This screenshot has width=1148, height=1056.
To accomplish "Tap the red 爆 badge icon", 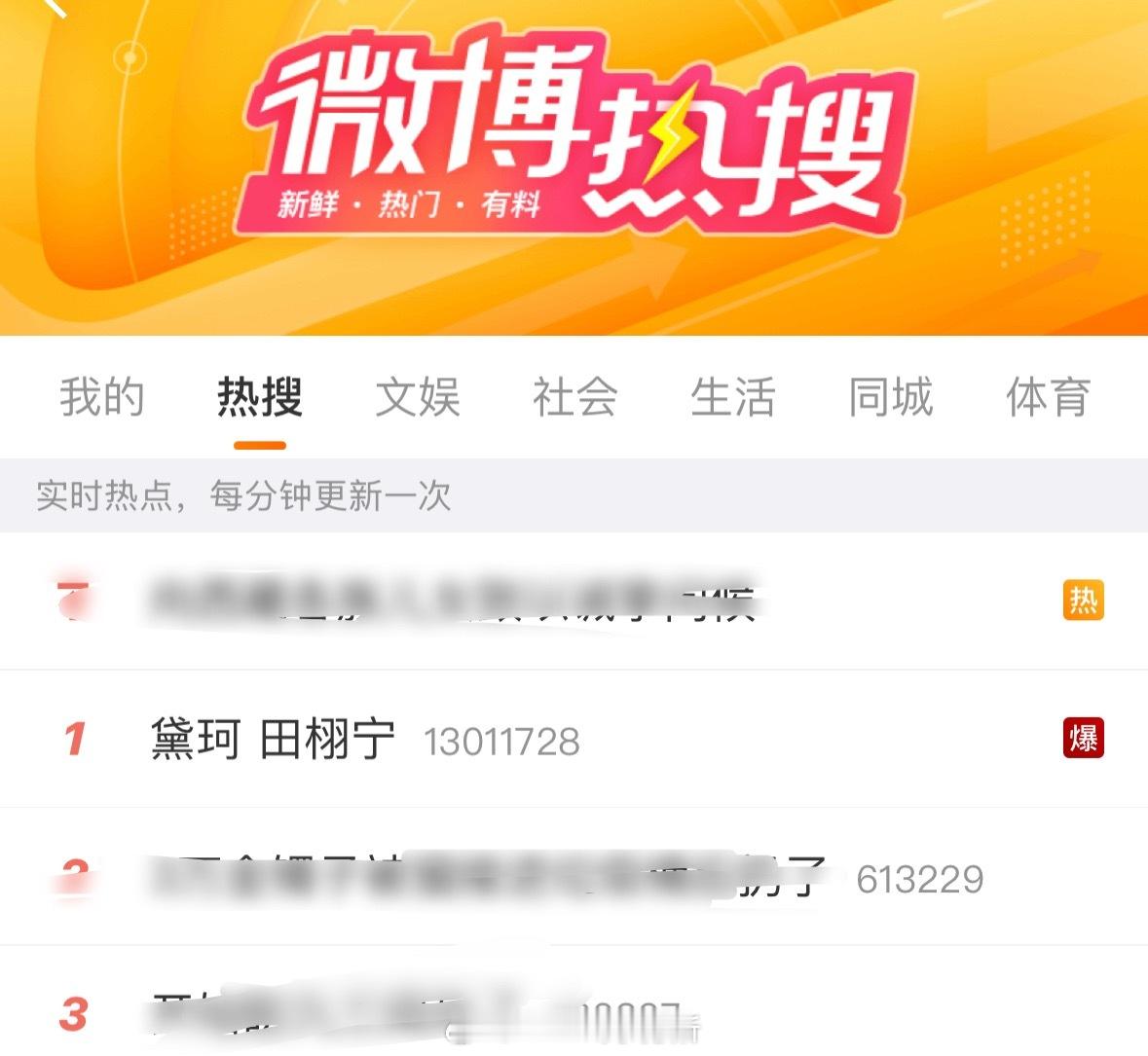I will point(1084,738).
